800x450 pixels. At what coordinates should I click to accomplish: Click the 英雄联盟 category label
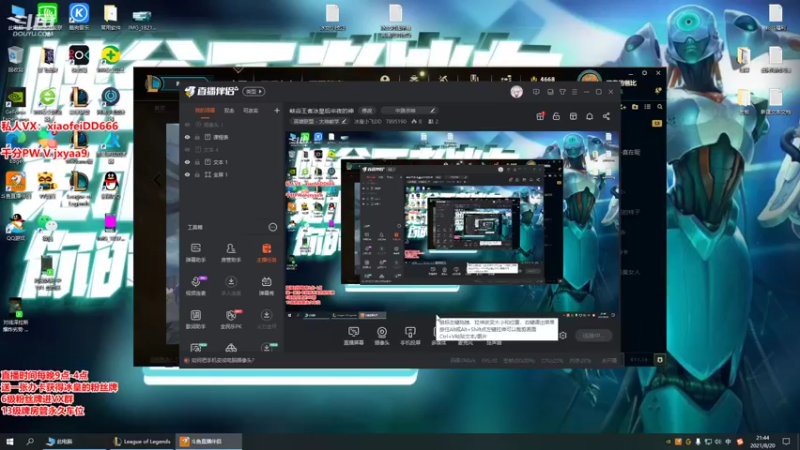click(316, 121)
